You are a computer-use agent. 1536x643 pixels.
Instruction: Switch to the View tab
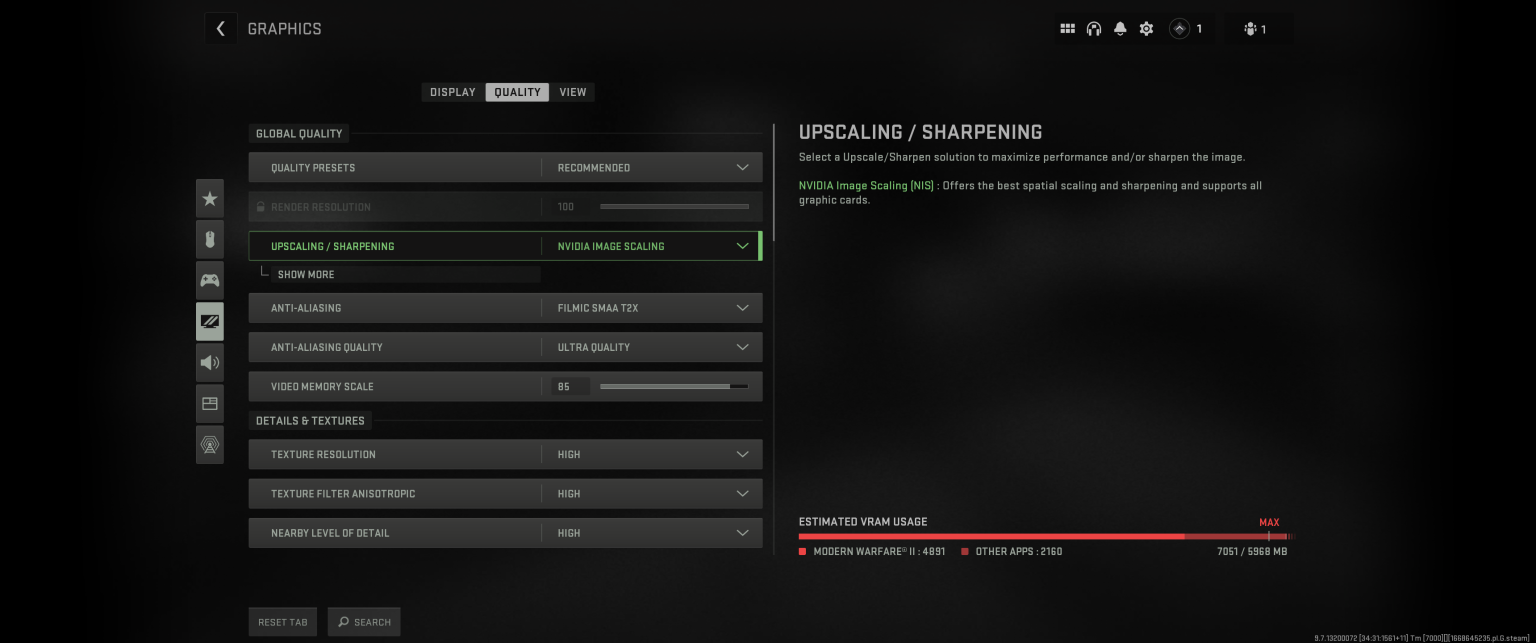572,91
